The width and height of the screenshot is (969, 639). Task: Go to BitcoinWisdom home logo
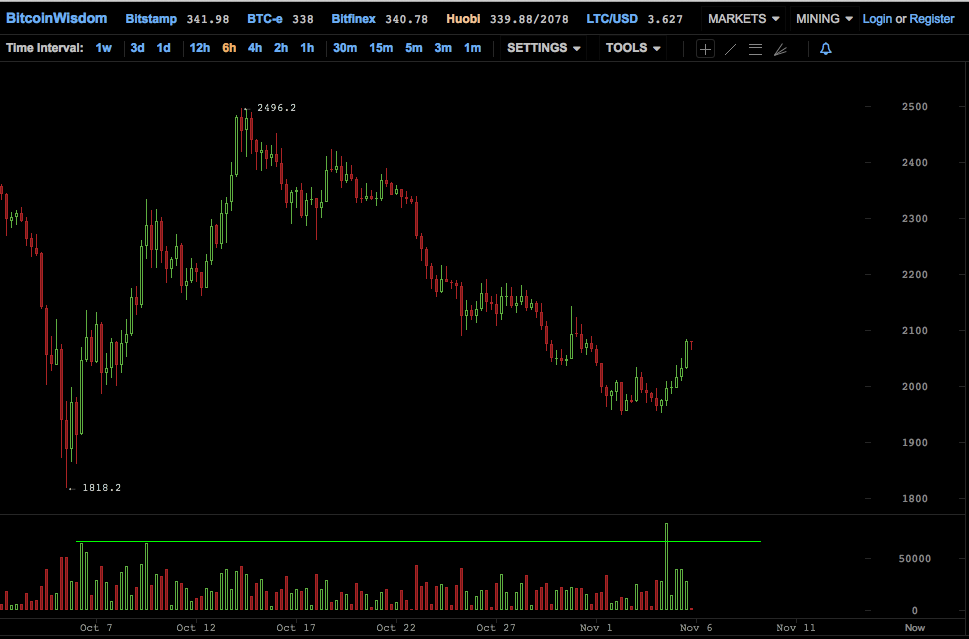56,19
